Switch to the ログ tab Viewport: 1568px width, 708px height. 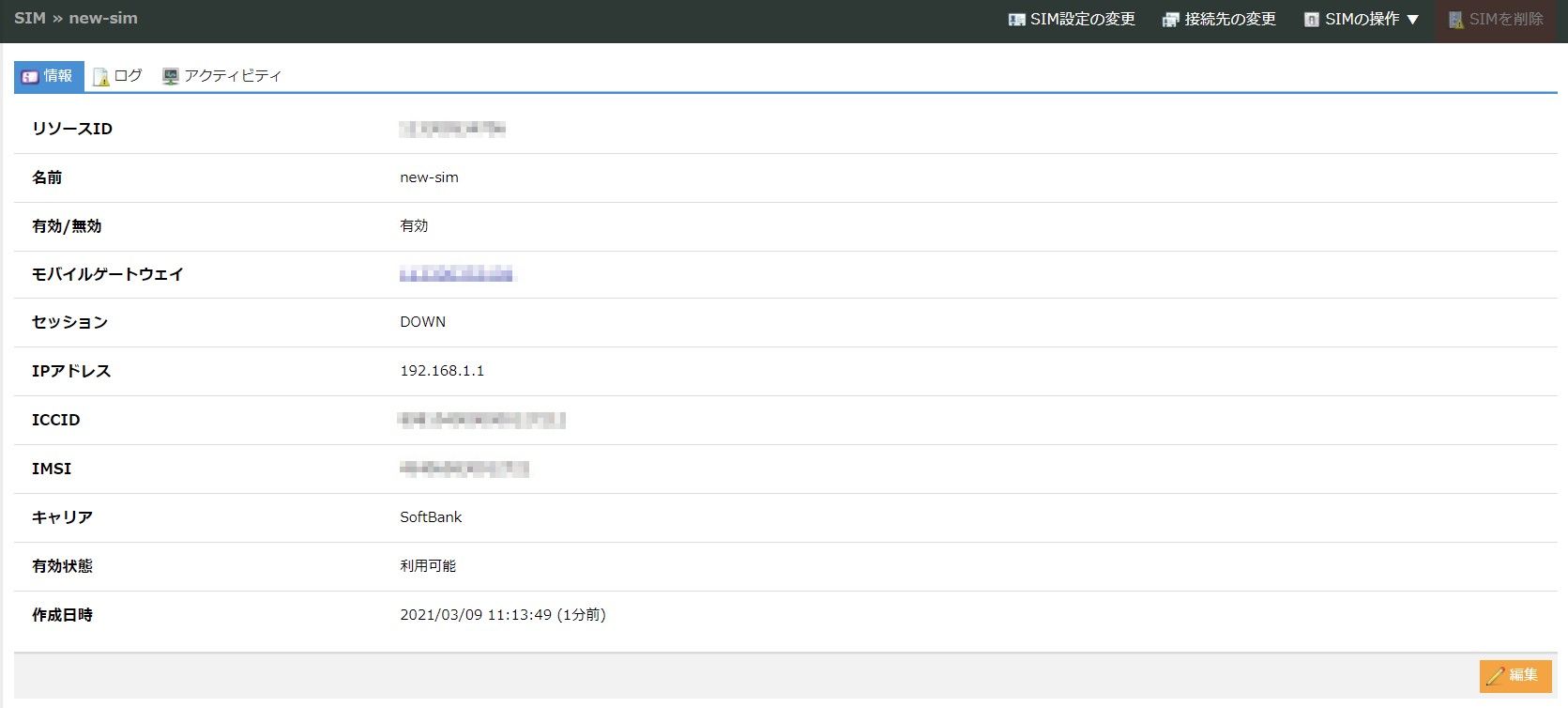[128, 76]
